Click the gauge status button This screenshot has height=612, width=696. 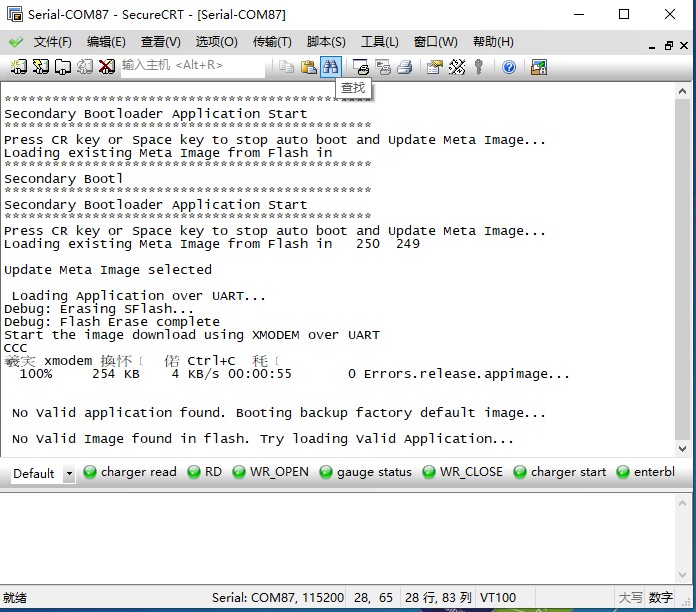pyautogui.click(x=366, y=472)
